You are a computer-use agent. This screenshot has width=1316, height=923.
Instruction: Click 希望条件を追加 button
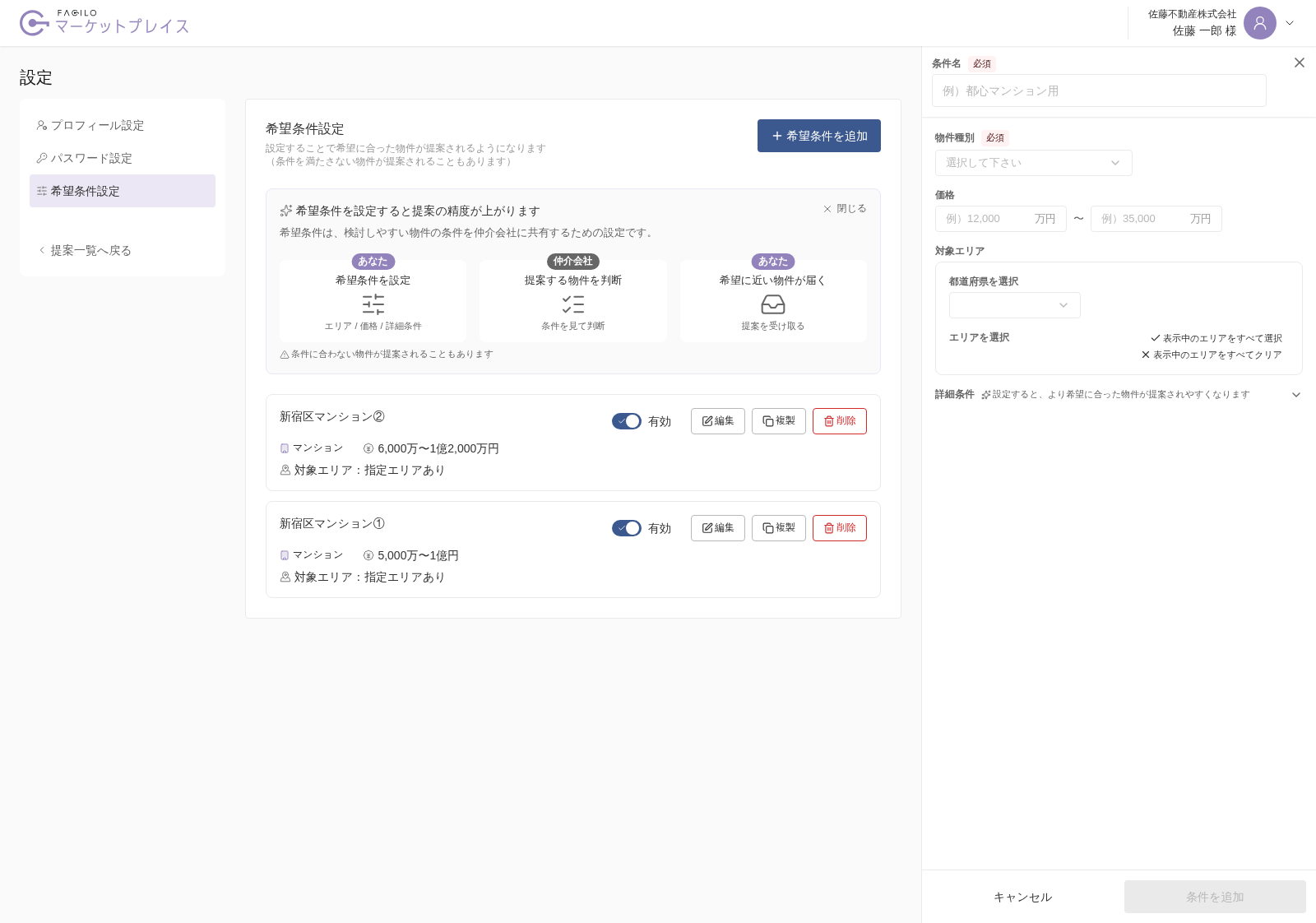coord(819,136)
